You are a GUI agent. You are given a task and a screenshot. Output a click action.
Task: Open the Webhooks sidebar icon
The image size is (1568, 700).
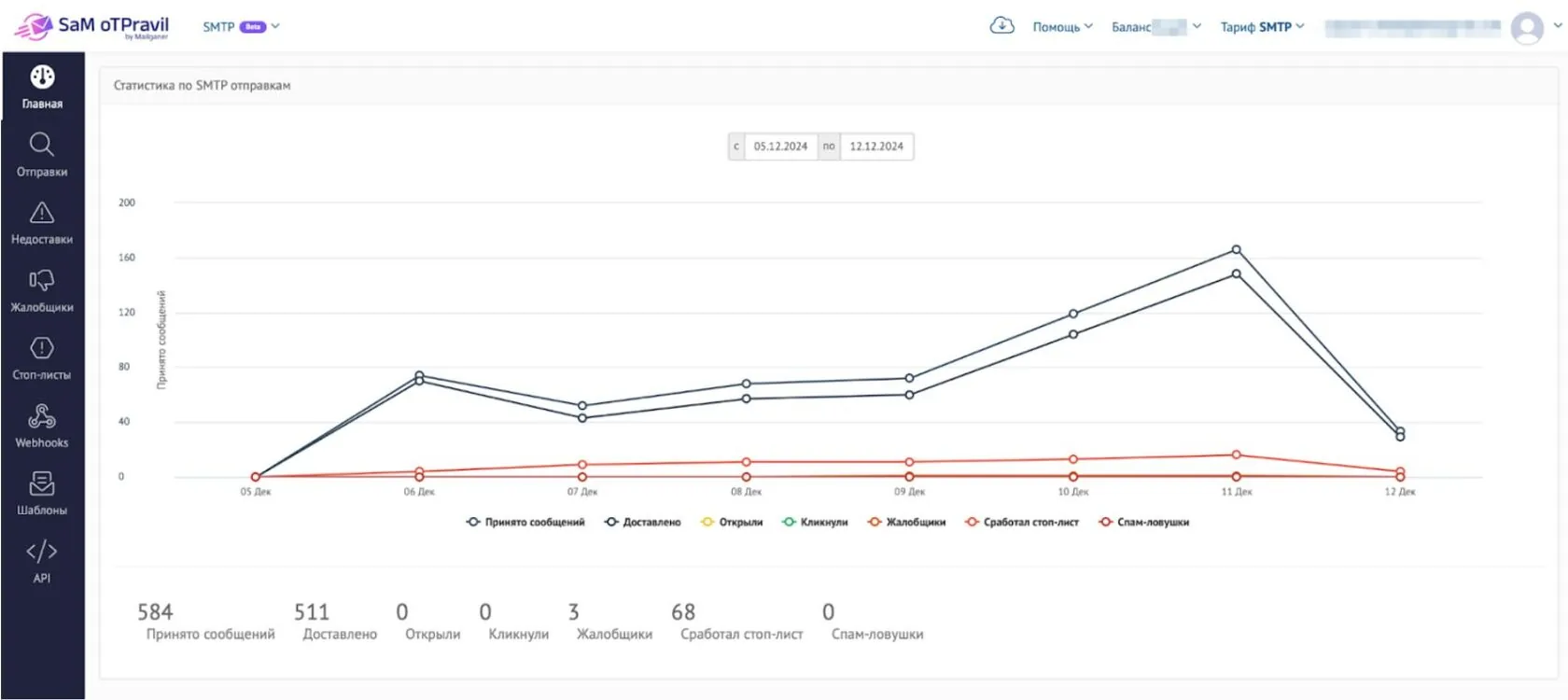(x=42, y=415)
